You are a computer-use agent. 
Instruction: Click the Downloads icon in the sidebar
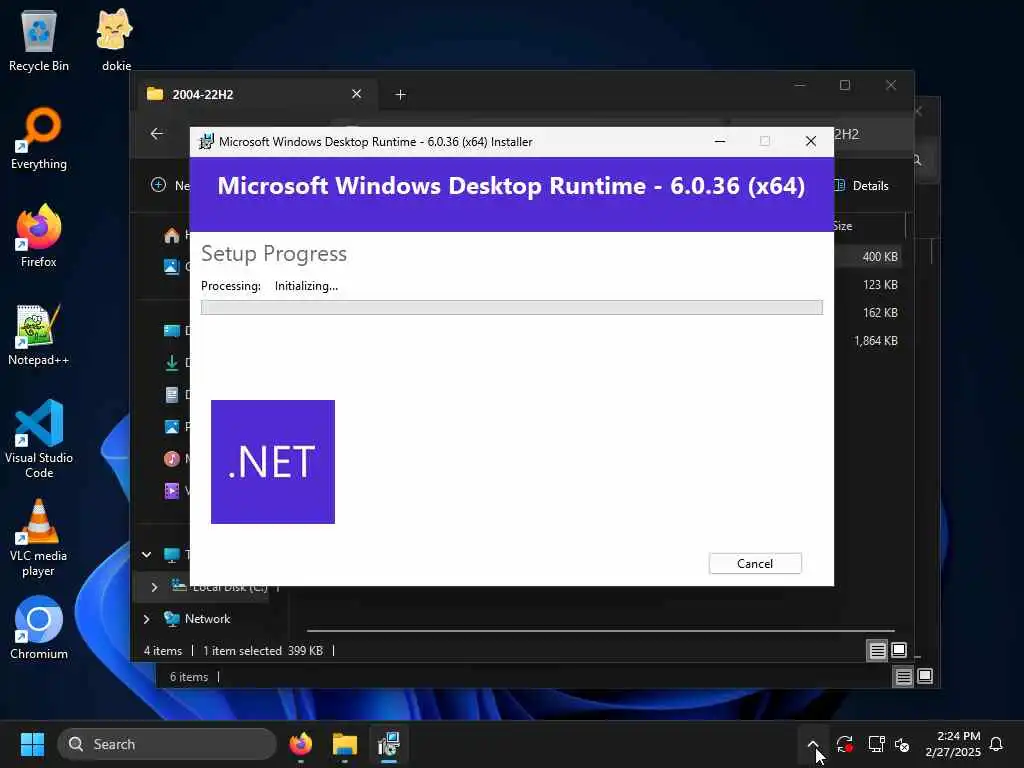pos(172,362)
